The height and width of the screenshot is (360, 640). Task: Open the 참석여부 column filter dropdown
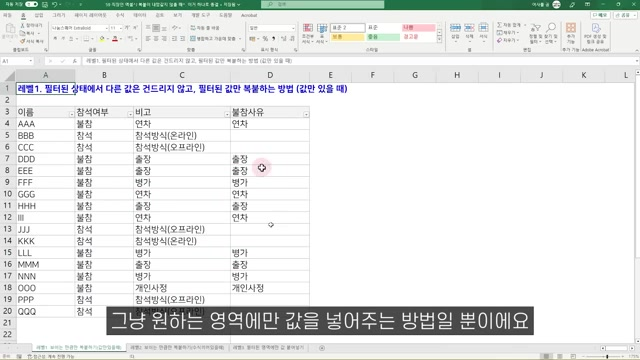(x=130, y=114)
